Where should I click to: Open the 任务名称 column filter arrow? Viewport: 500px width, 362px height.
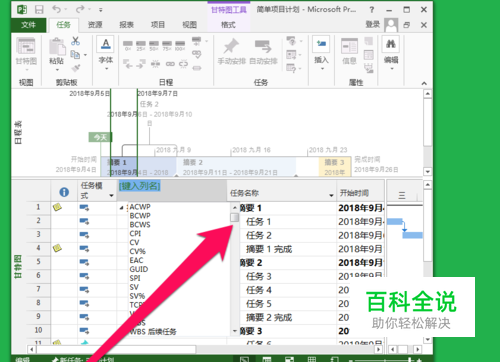click(331, 195)
